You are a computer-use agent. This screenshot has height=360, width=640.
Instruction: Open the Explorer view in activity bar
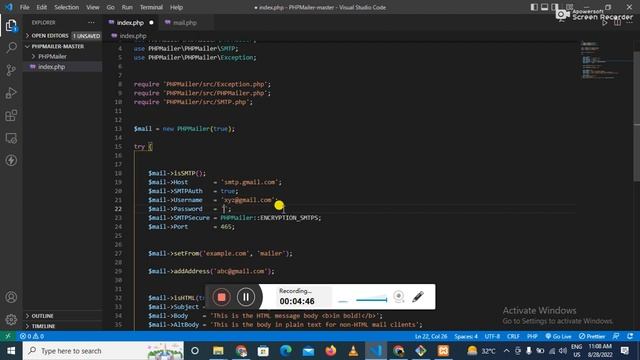click(x=11, y=26)
